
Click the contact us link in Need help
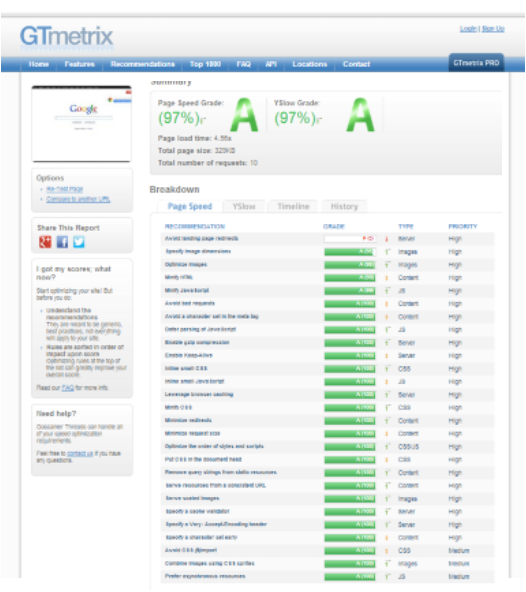pos(80,453)
